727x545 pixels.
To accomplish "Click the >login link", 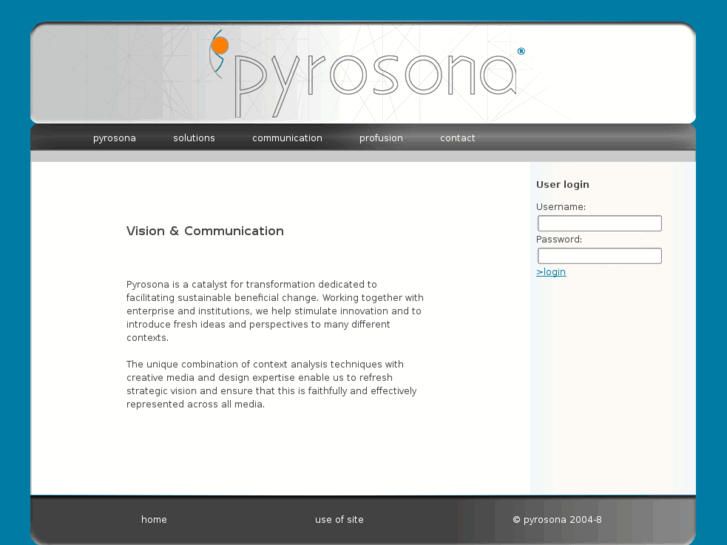I will tap(551, 272).
